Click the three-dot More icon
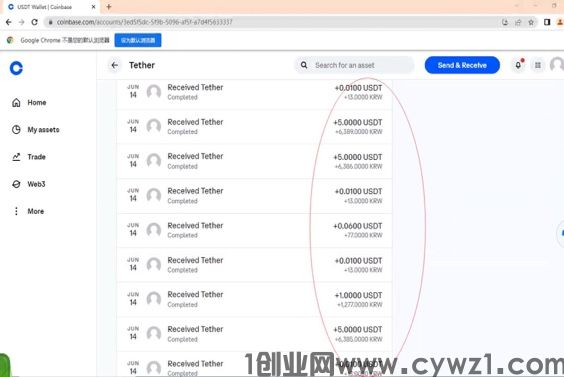Viewport: 564px width, 377px height. pos(16,211)
